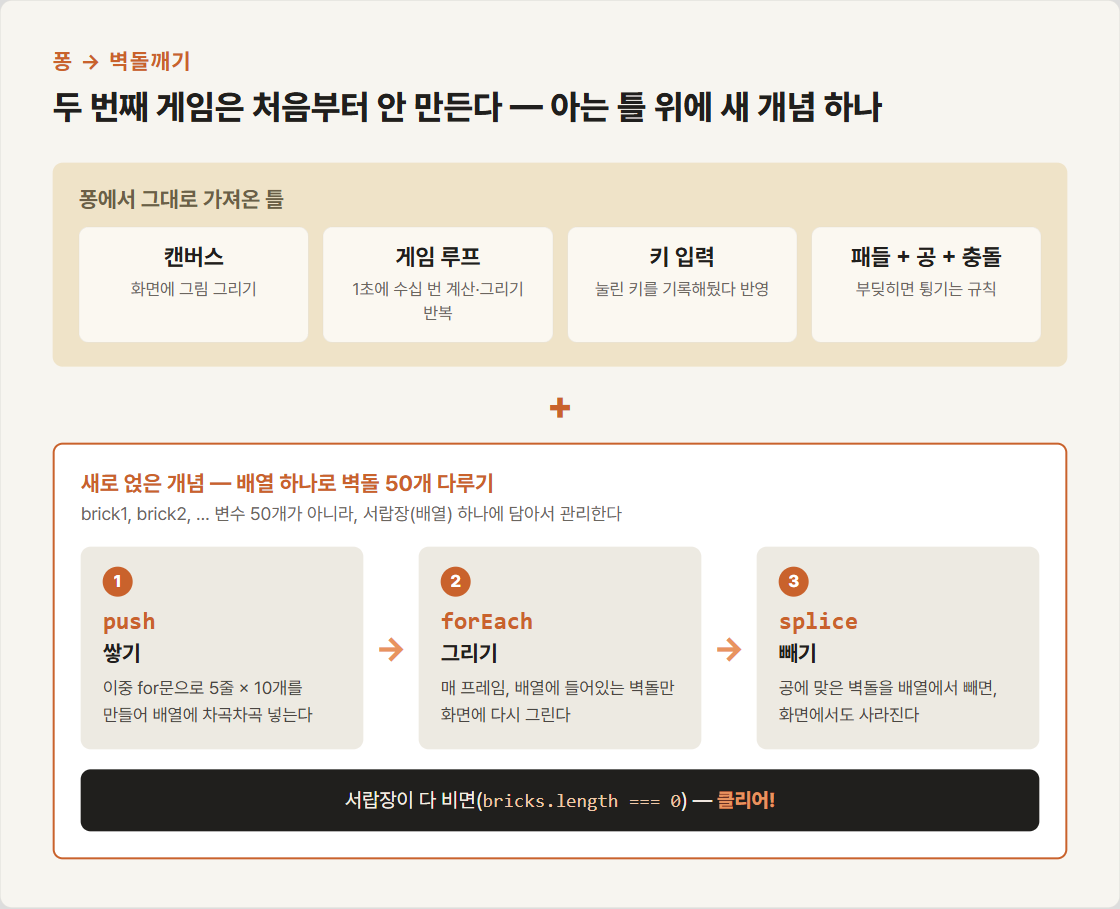The image size is (1120, 909).
Task: Select the '패들 + 공 + 충돌' card
Action: 926,284
